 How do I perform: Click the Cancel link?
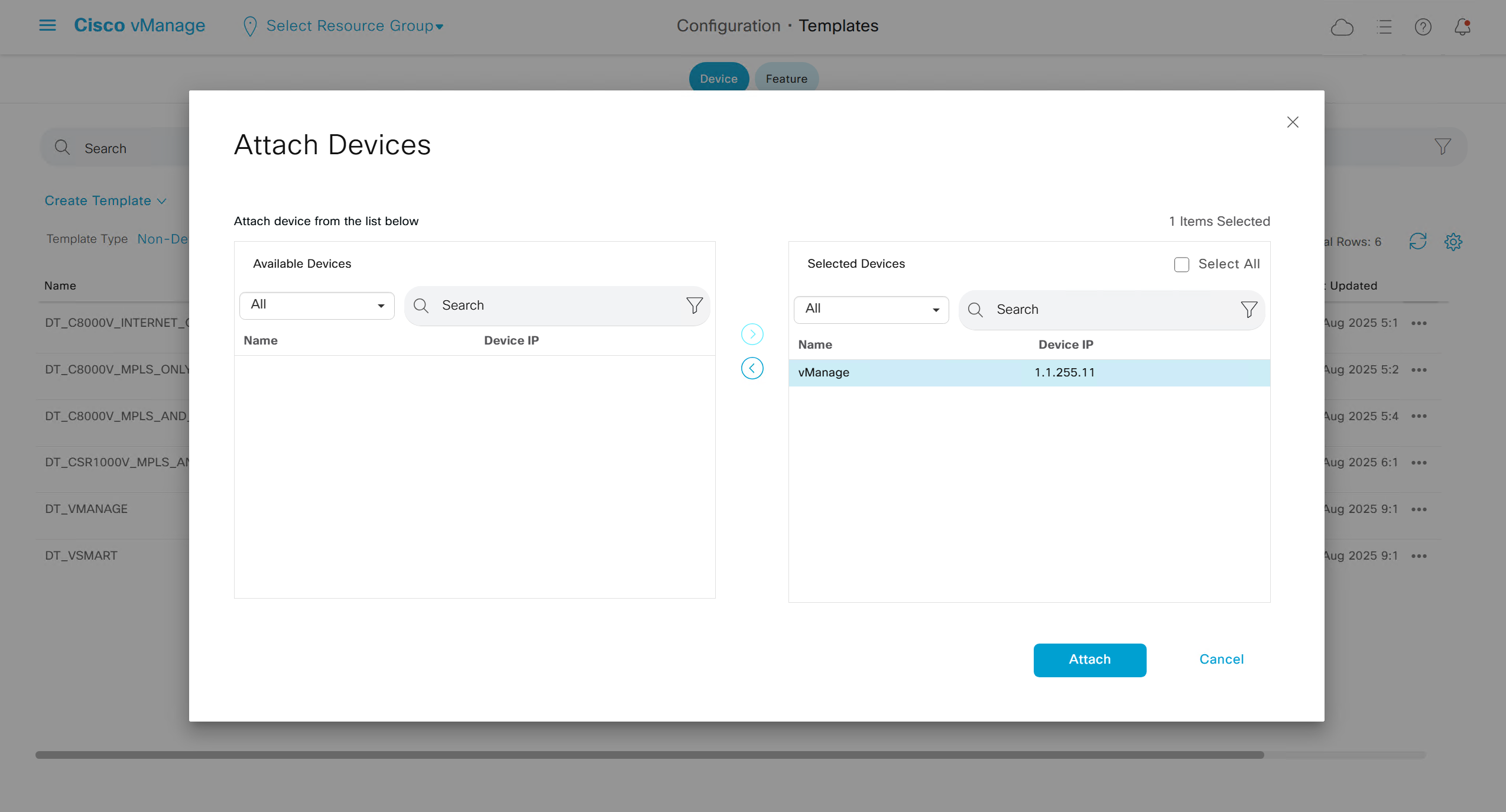1221,660
